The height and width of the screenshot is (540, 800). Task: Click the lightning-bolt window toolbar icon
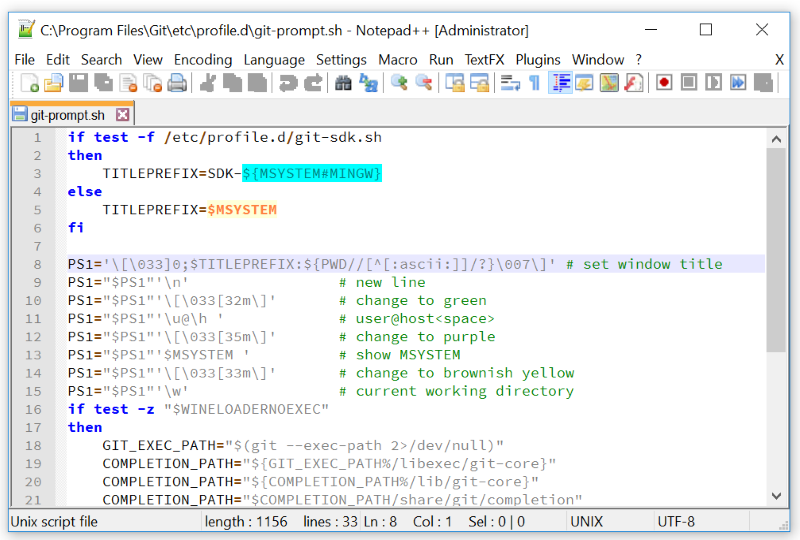(x=585, y=83)
